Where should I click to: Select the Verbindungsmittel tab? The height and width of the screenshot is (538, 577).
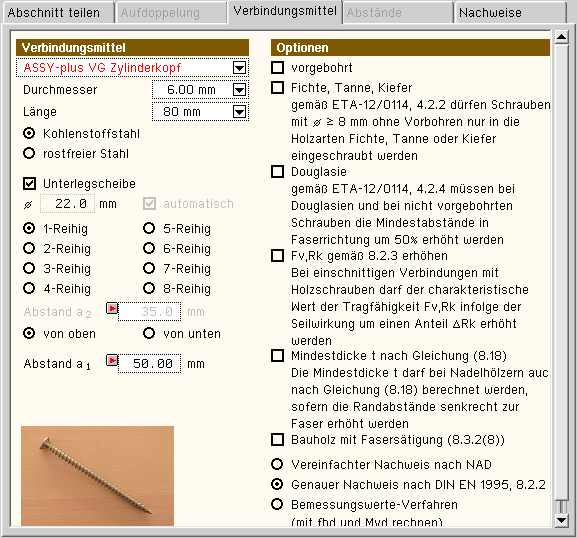click(285, 11)
